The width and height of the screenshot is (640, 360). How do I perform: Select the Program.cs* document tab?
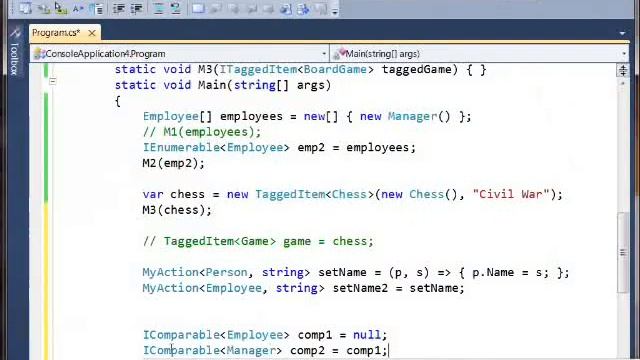coord(56,33)
